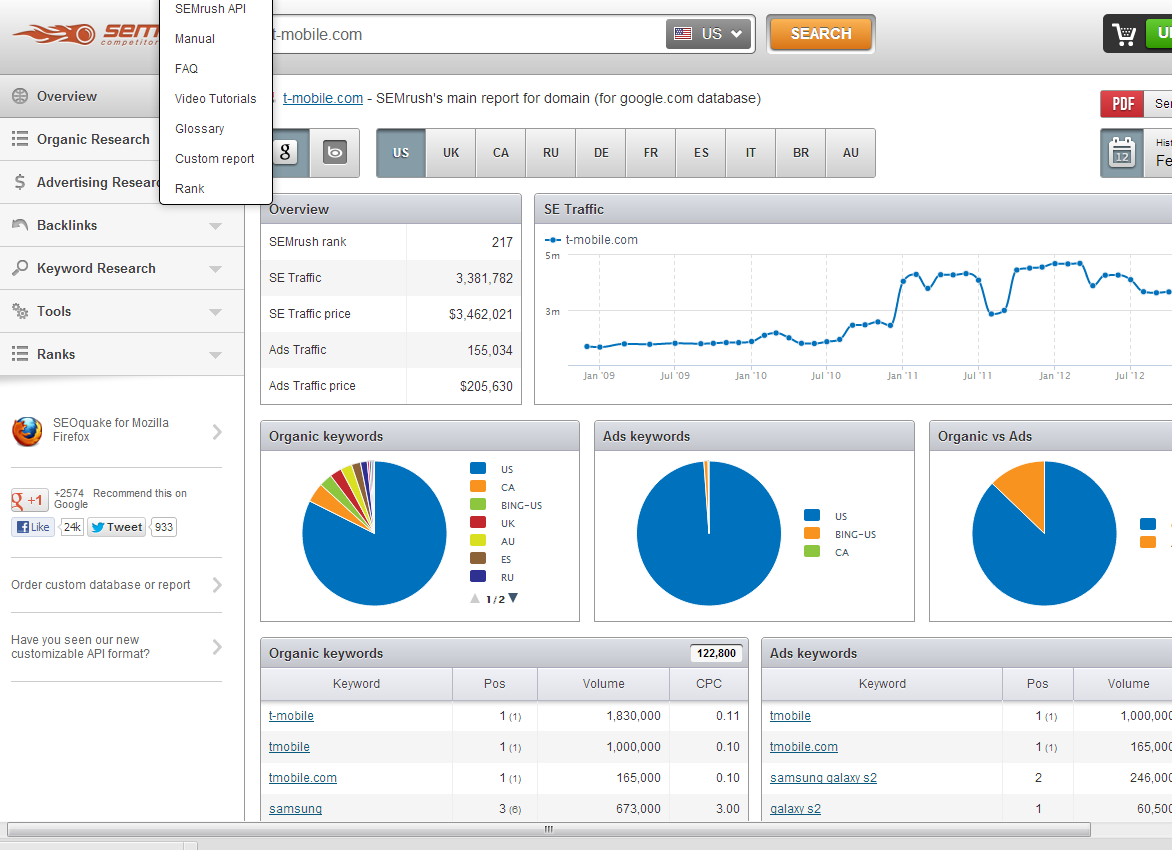Click the Overview globe icon in sidebar
This screenshot has width=1172, height=850.
click(x=20, y=96)
